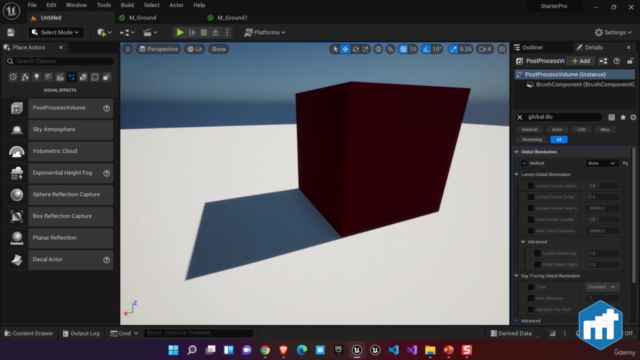Open the Settings dropdown
The image size is (640, 360).
pyautogui.click(x=613, y=32)
